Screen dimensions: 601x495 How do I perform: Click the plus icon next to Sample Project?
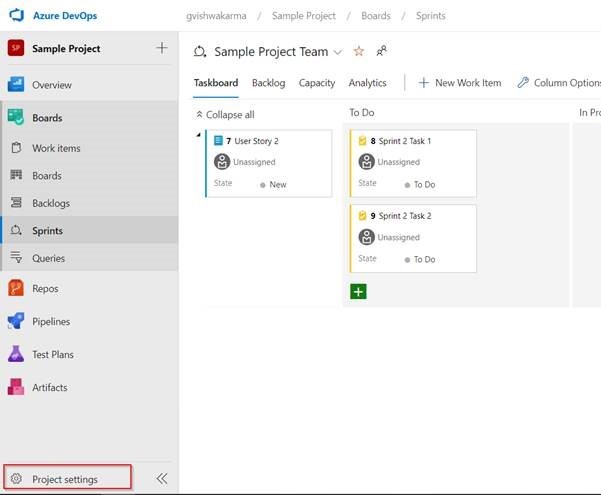click(x=162, y=48)
